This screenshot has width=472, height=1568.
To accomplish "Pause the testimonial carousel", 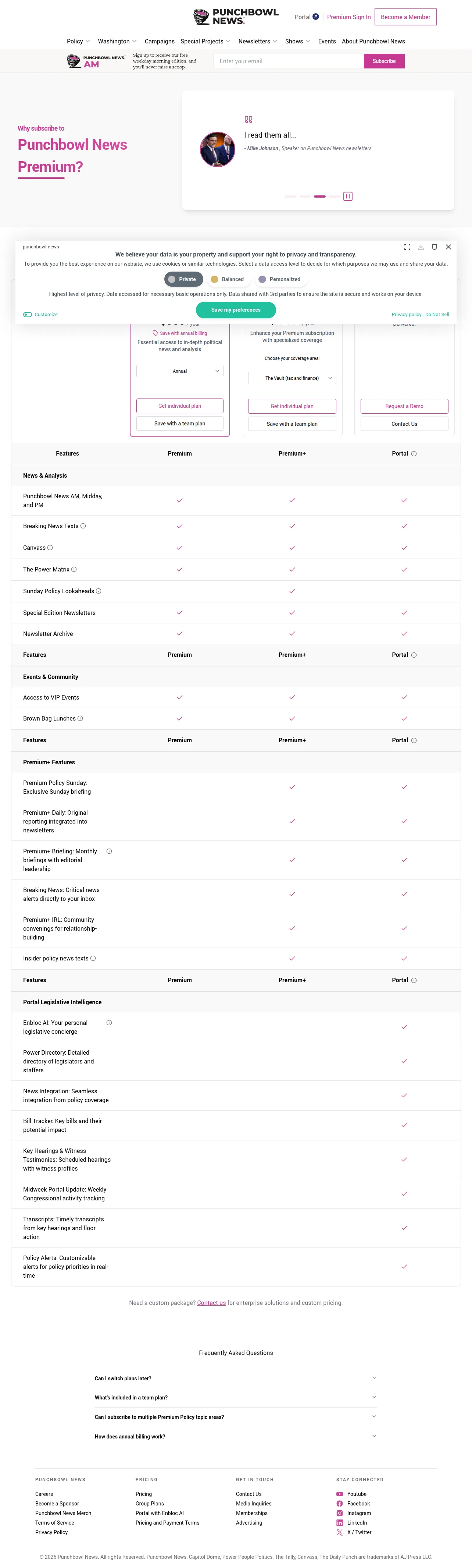I will click(348, 196).
